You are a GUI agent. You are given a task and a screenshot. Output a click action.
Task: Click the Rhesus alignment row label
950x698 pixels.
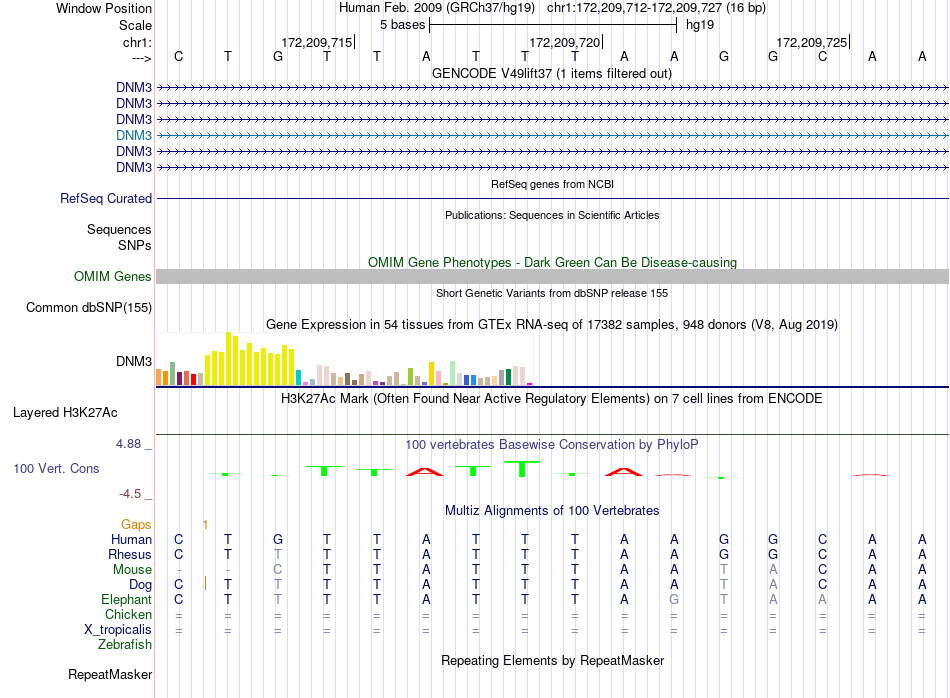tap(130, 554)
